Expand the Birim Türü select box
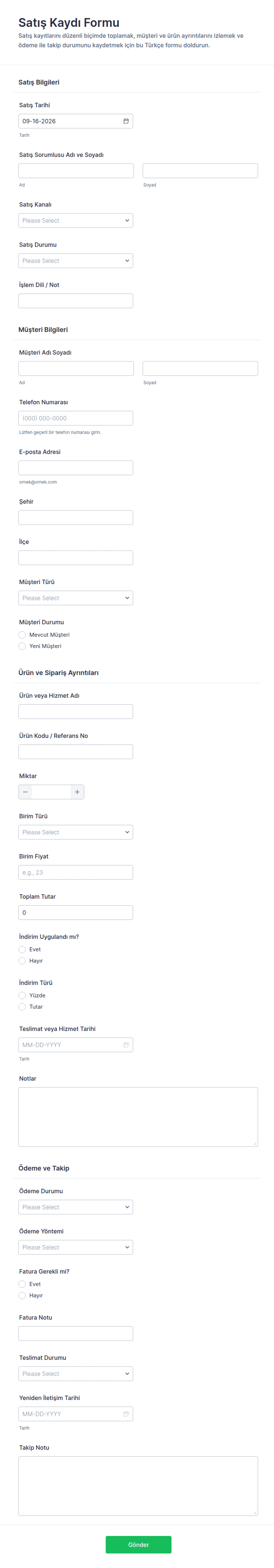The image size is (274, 1568). click(75, 832)
